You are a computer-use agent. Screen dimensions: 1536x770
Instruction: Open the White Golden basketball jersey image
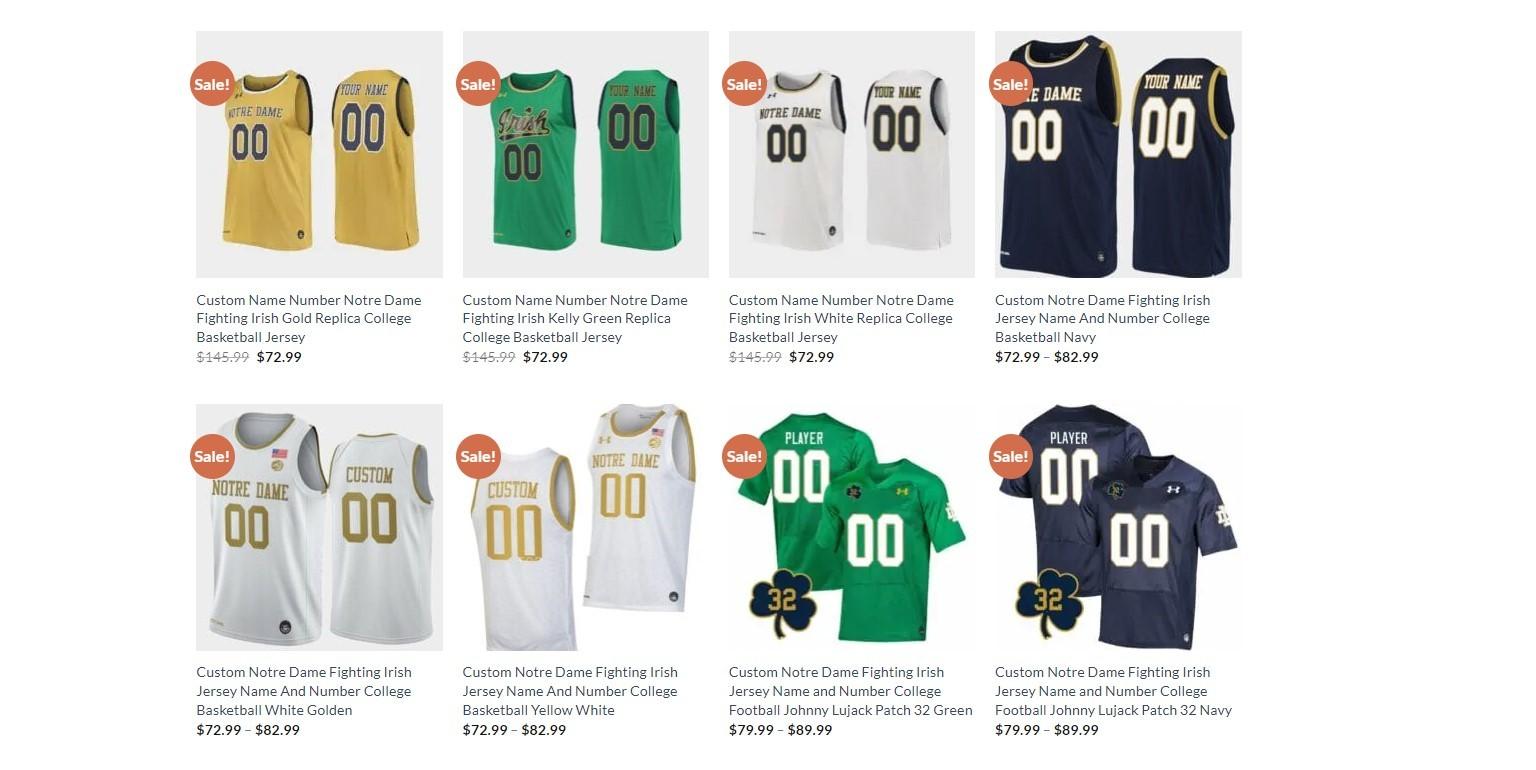click(x=319, y=527)
